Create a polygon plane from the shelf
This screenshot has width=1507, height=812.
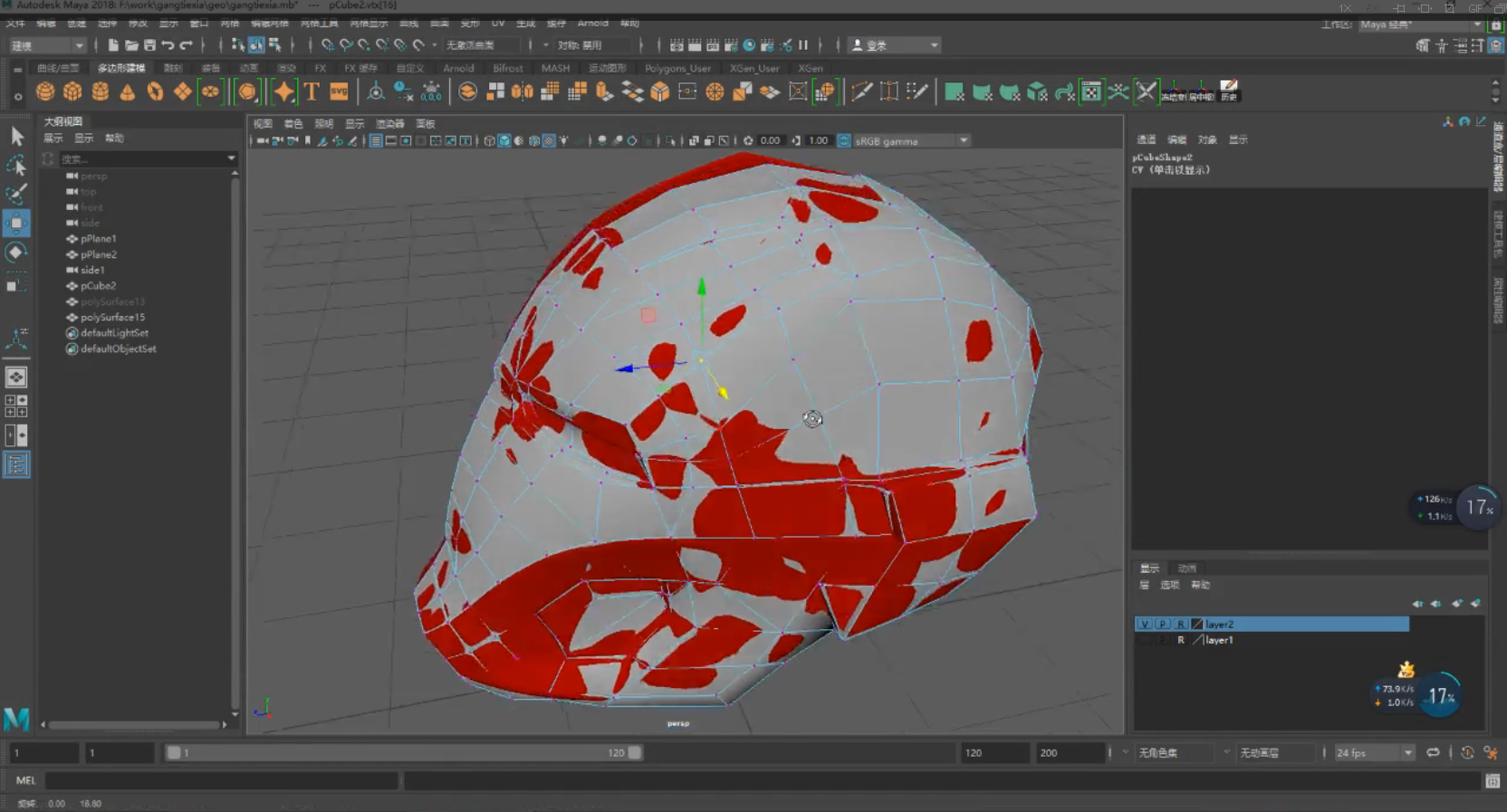[x=183, y=91]
